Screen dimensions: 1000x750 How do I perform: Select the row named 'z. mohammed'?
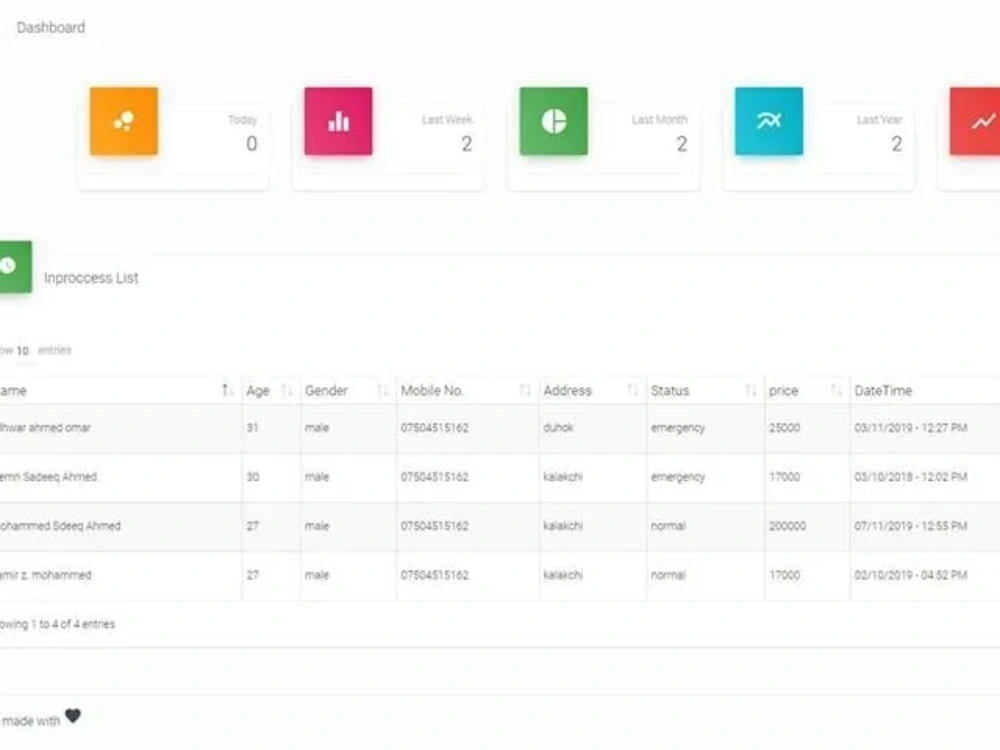500,575
